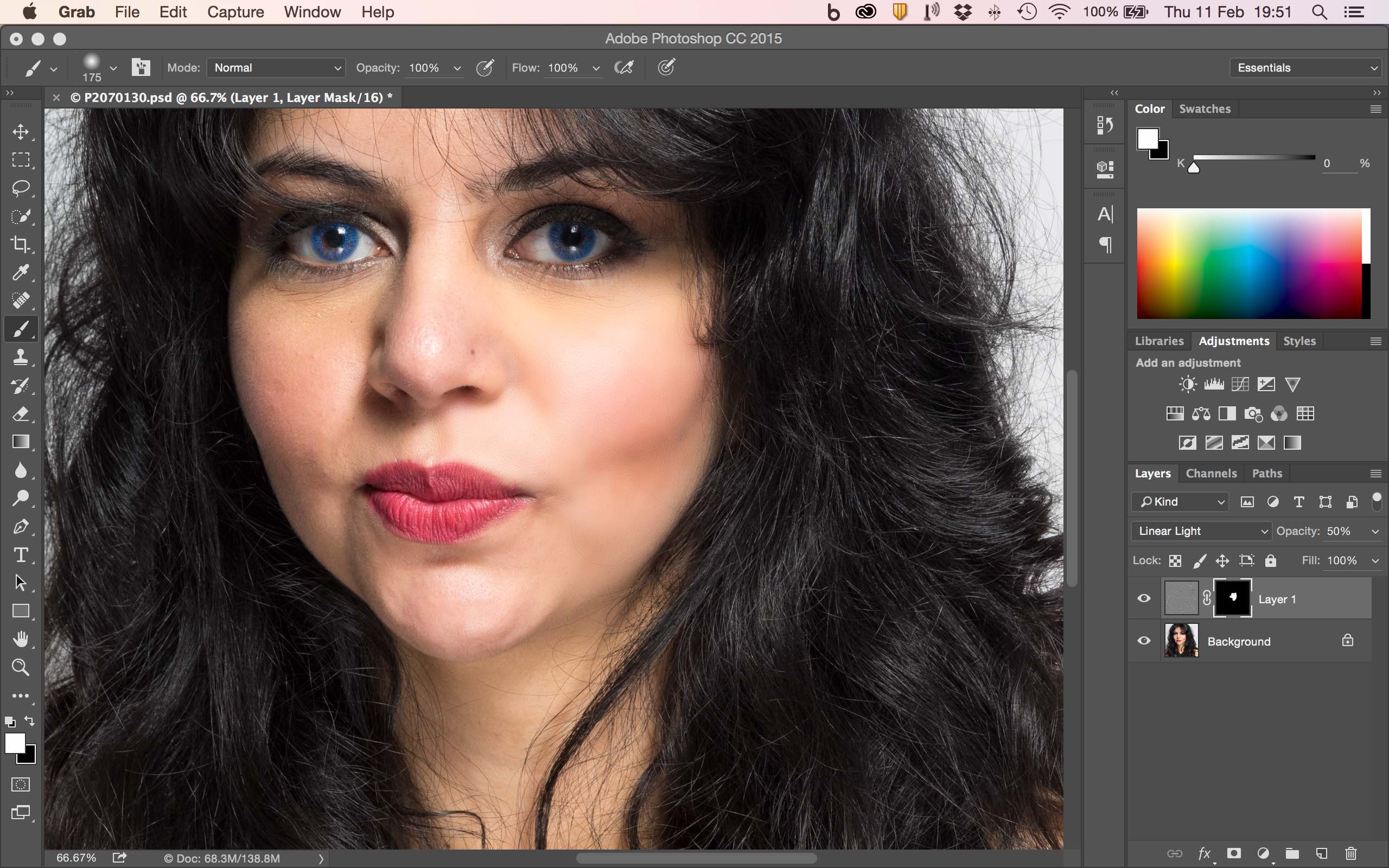Open the brush Mode dropdown

click(276, 68)
